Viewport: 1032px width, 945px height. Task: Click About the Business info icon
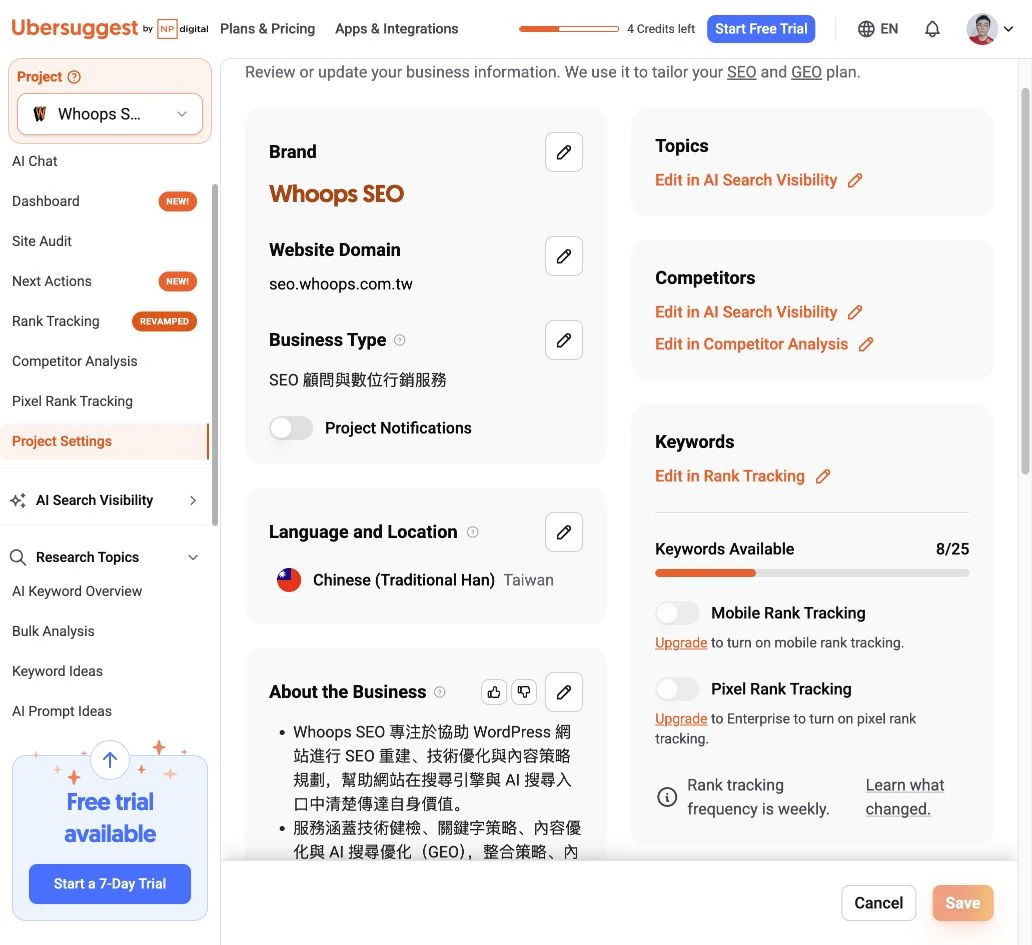pos(440,692)
